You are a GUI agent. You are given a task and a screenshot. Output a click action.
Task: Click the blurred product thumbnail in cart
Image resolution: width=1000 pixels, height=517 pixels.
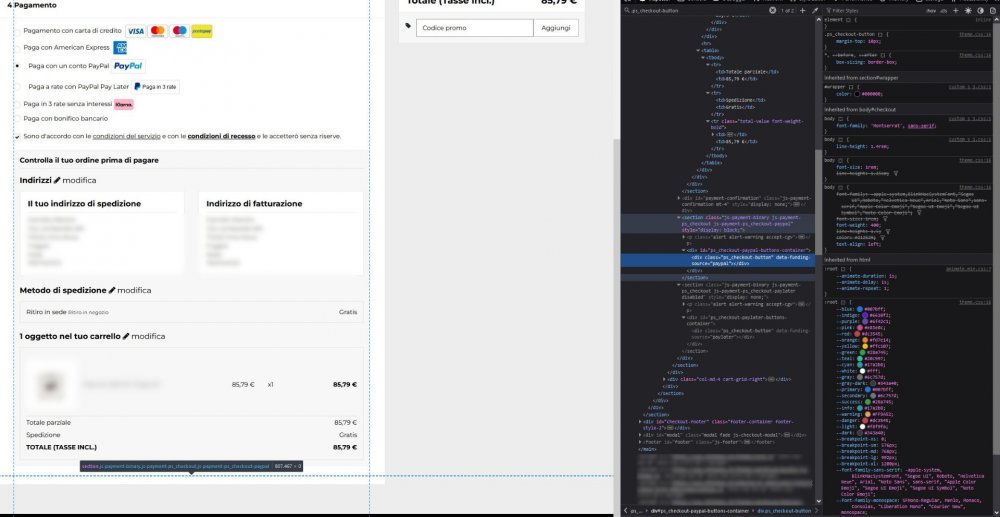(49, 384)
